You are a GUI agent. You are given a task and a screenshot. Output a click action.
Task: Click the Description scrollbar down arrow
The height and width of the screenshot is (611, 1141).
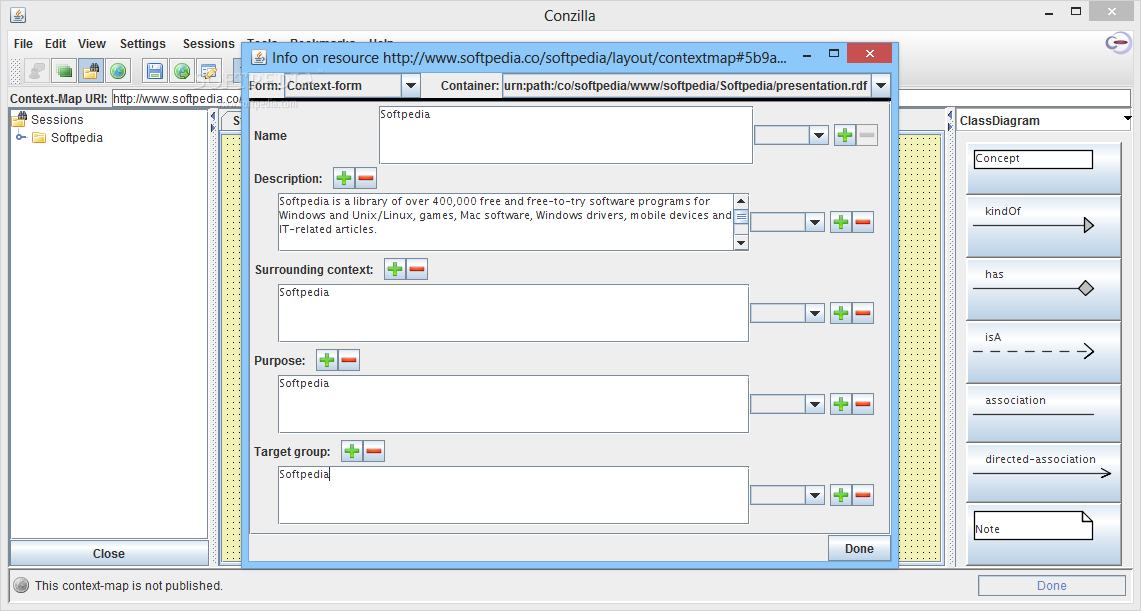pyautogui.click(x=741, y=243)
